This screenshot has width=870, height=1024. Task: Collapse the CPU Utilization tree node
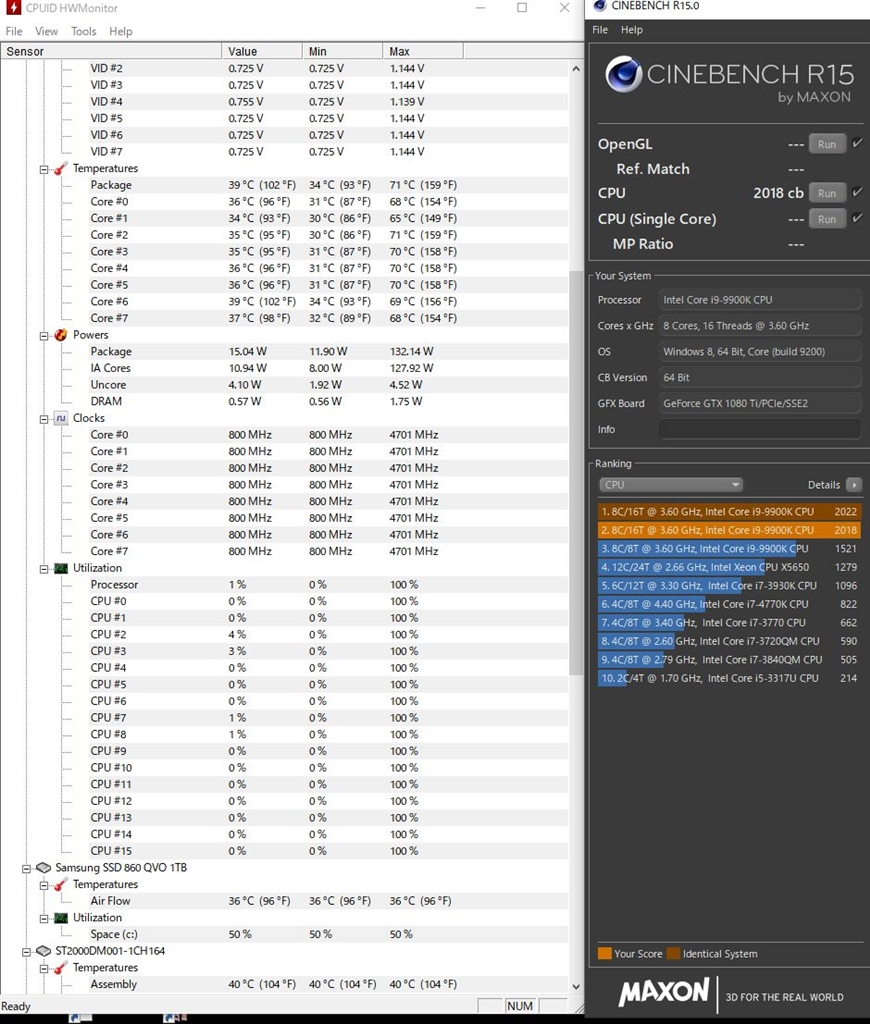44,569
